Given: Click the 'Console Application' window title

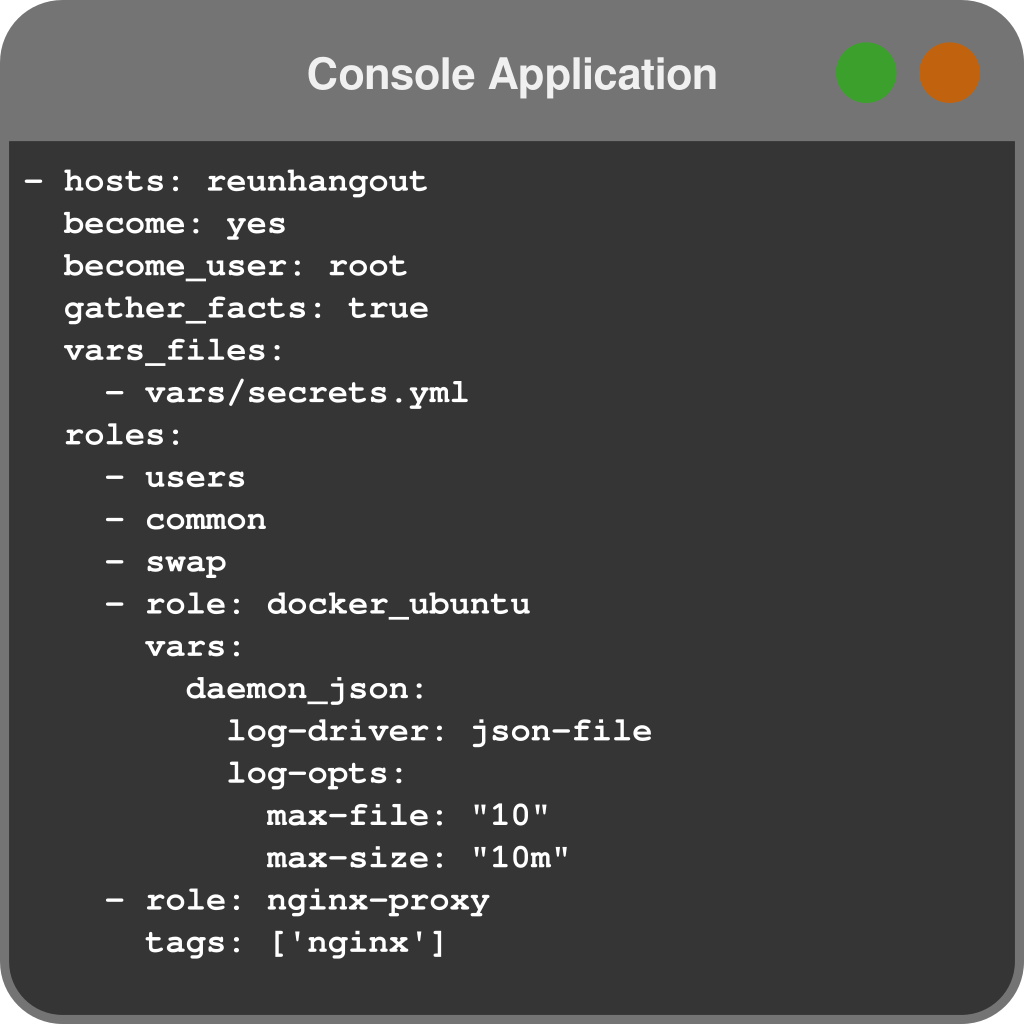Looking at the screenshot, I should 512,74.
